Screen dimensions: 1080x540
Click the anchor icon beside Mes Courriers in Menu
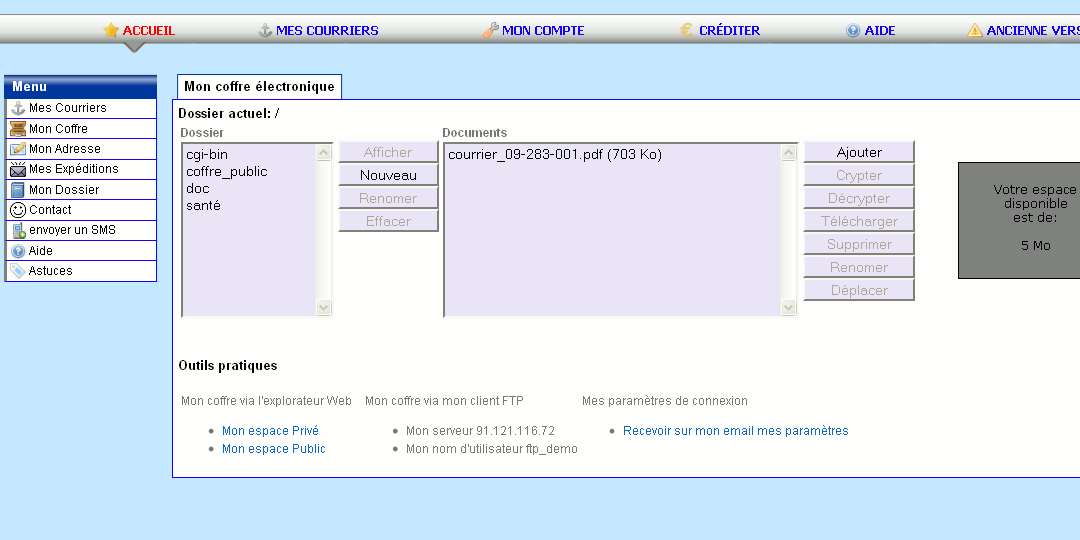tap(18, 108)
